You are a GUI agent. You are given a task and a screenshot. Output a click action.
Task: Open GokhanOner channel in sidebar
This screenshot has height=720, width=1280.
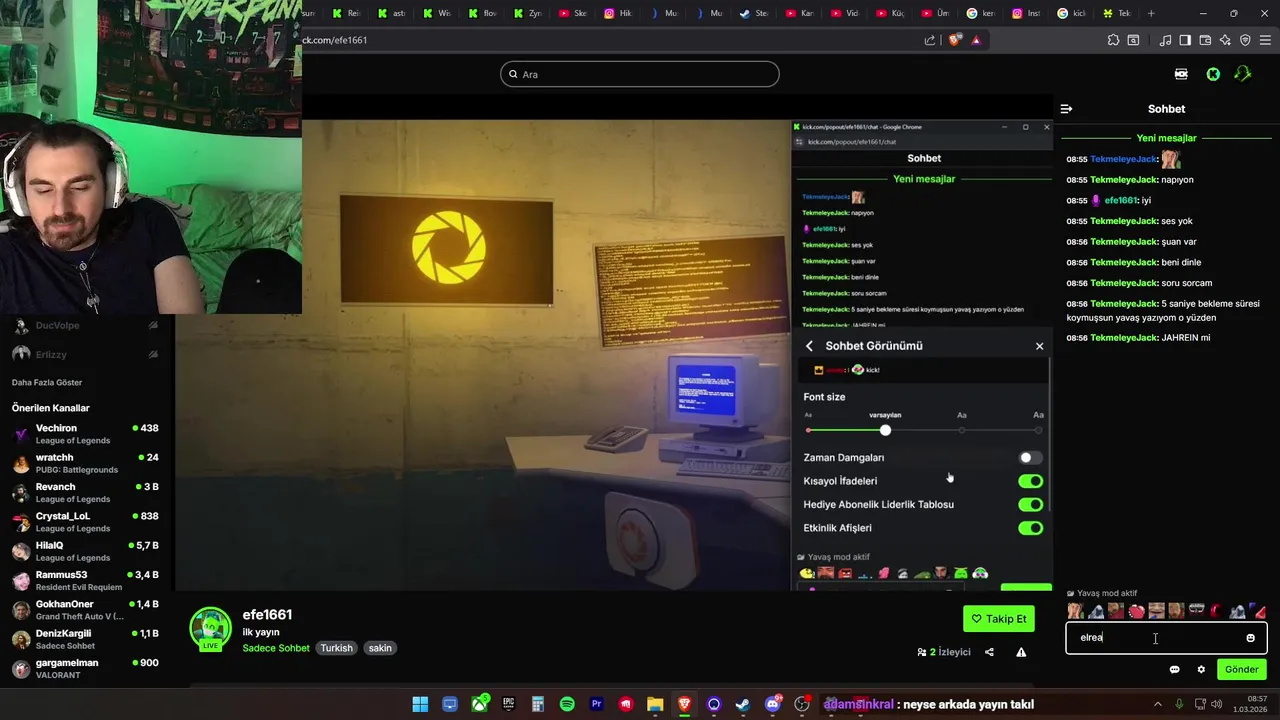point(87,610)
